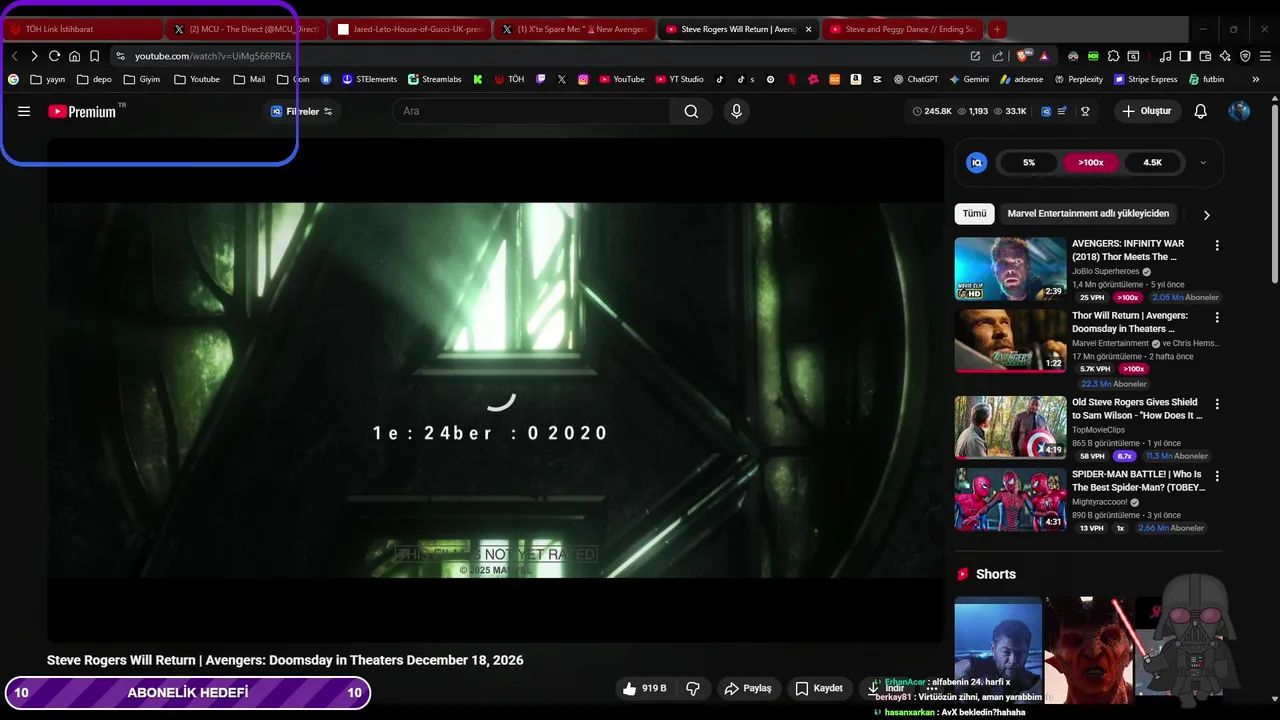Select the Tümü filter chip
This screenshot has height=720, width=1280.
pyautogui.click(x=974, y=213)
